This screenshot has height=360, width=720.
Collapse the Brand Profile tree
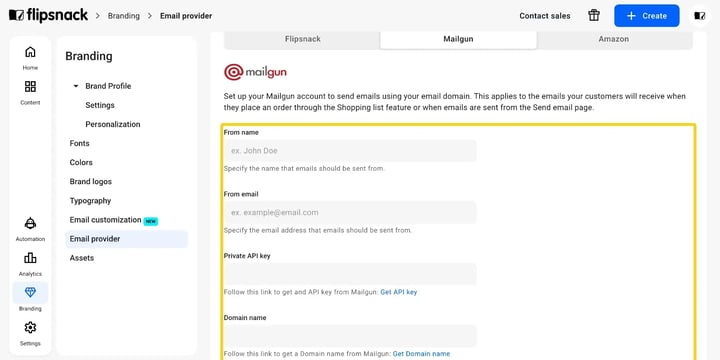[x=76, y=86]
